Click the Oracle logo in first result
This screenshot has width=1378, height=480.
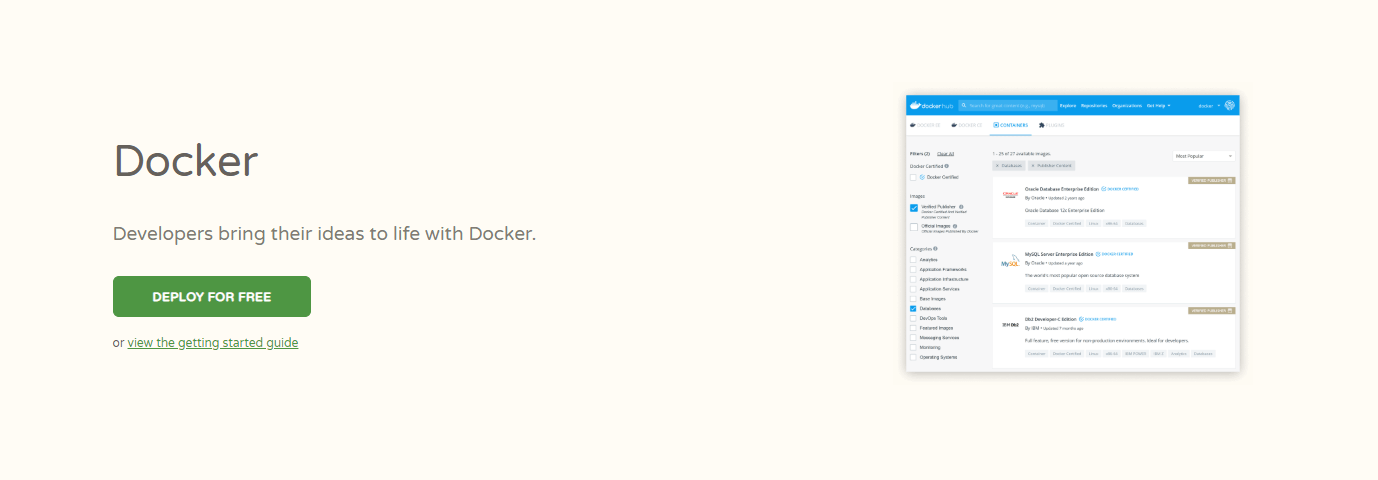click(1009, 195)
